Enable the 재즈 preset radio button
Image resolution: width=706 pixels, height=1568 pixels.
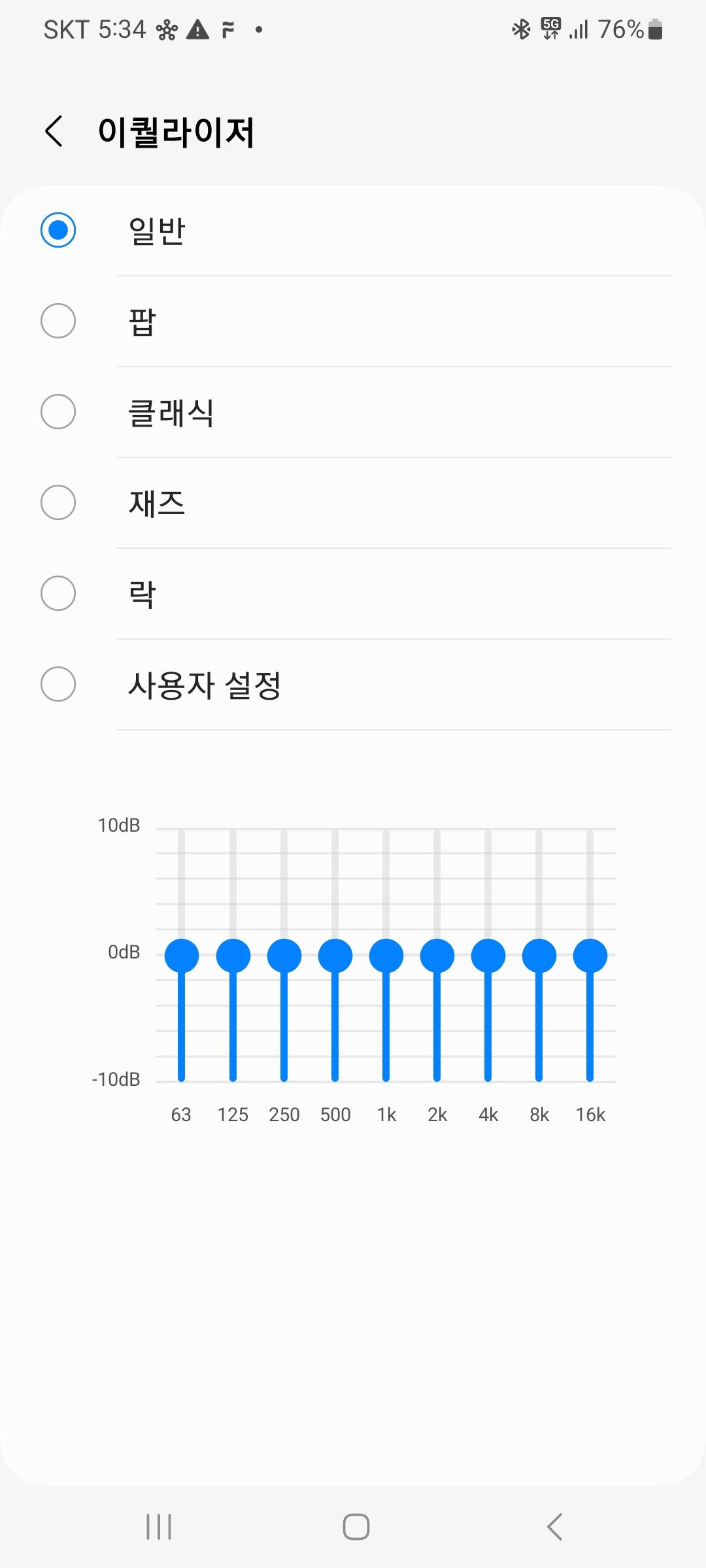click(58, 502)
